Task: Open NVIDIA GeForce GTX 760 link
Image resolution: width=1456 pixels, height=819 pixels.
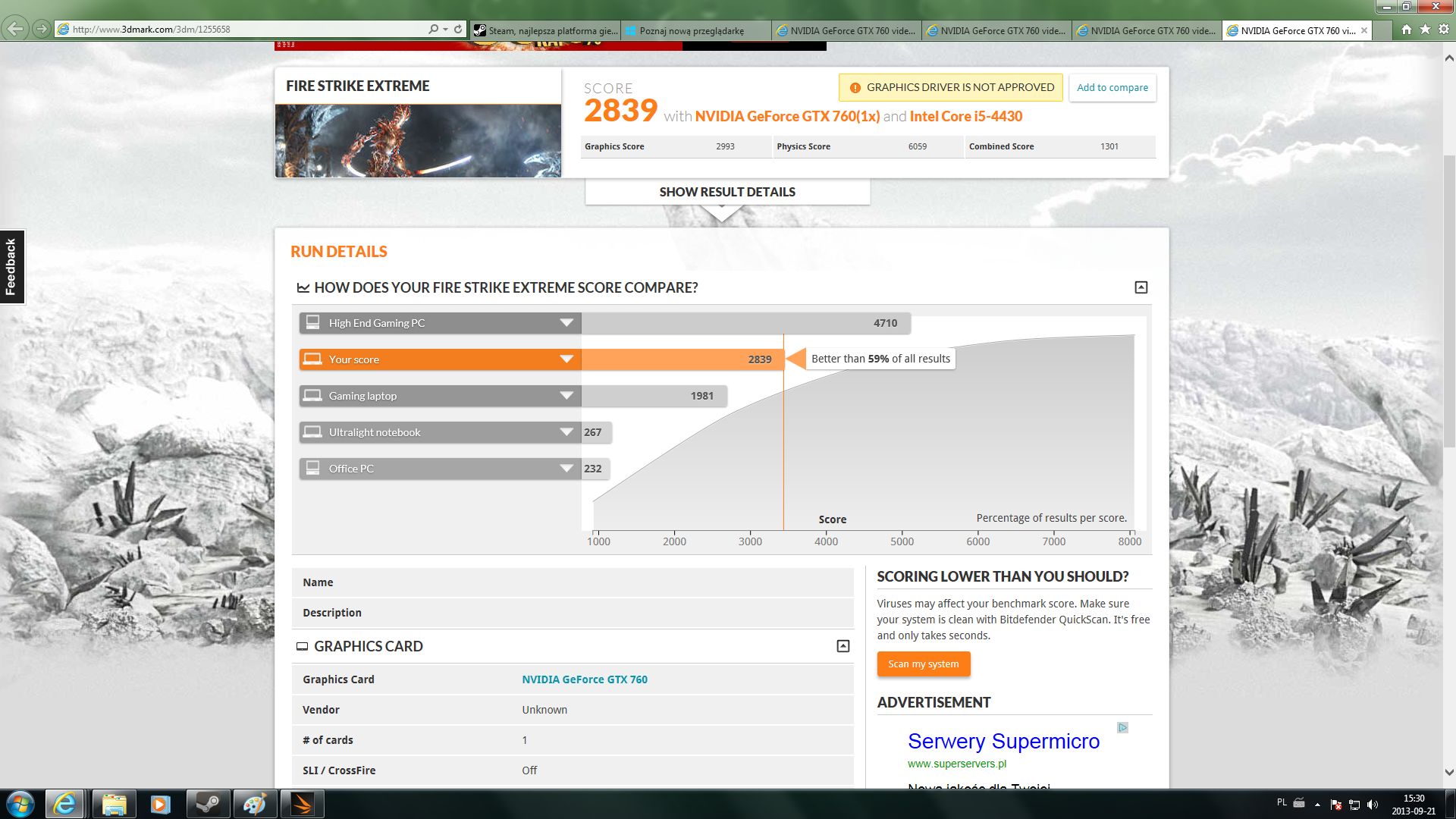Action: coord(584,679)
